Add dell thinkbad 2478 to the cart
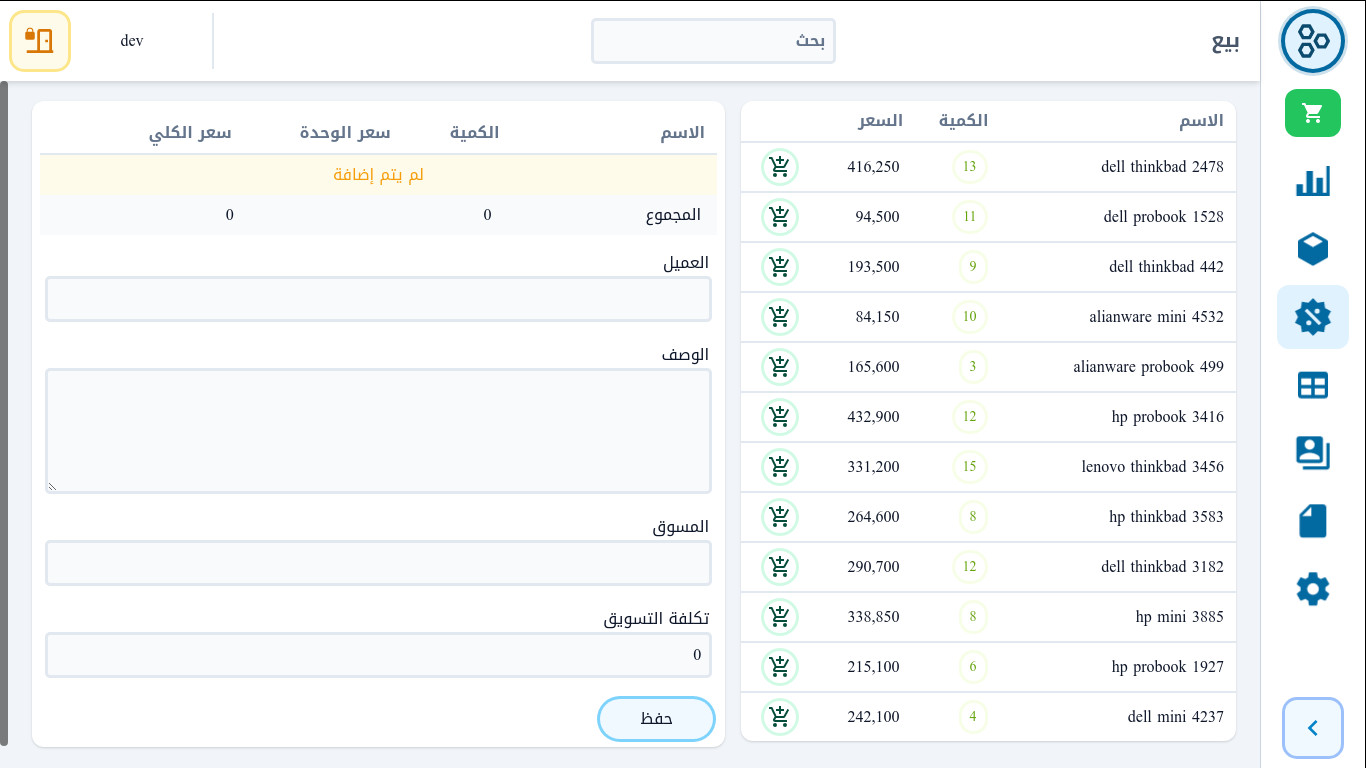1366x768 pixels. [x=780, y=167]
